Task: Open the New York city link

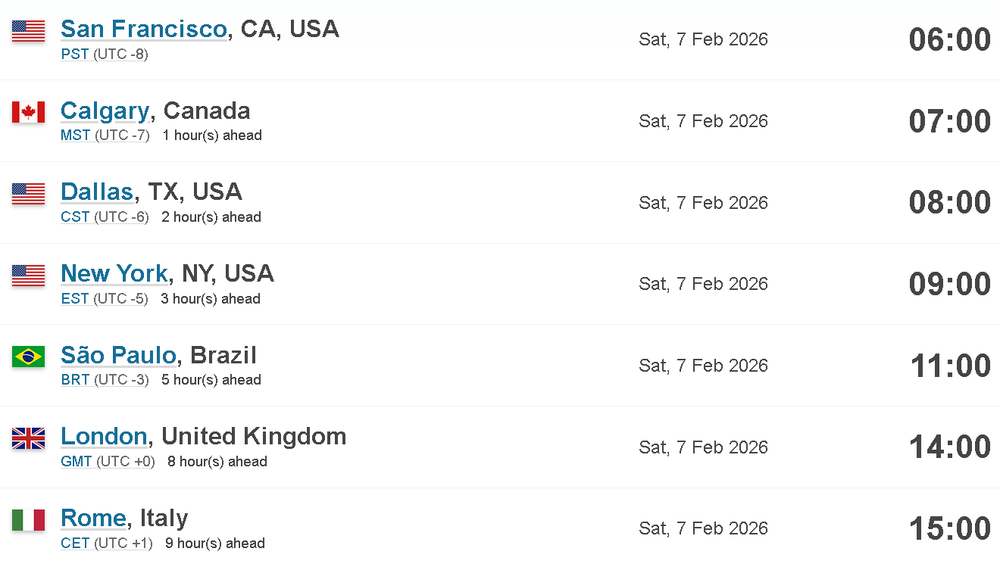Action: click(x=114, y=274)
